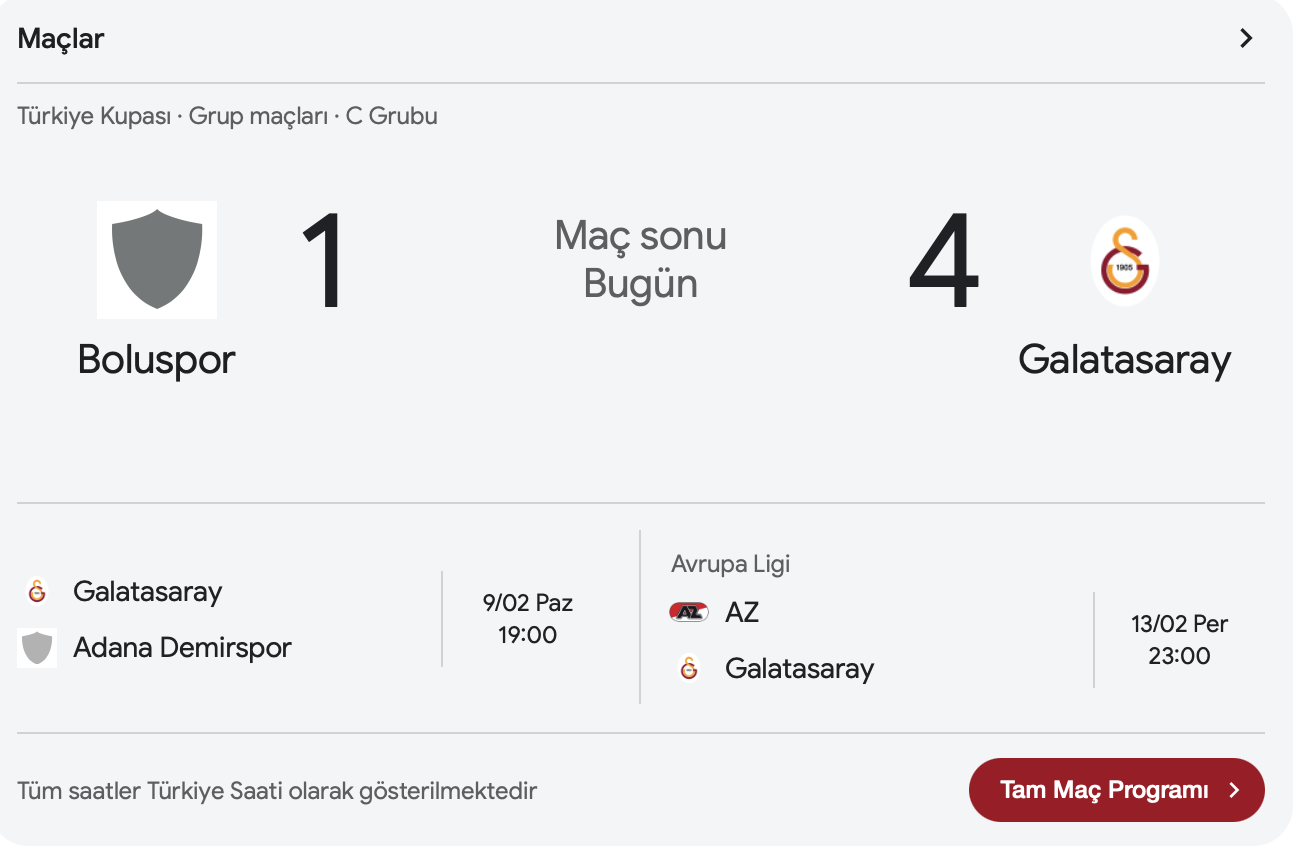The width and height of the screenshot is (1298, 860).
Task: Click the AZ club logo
Action: click(688, 612)
